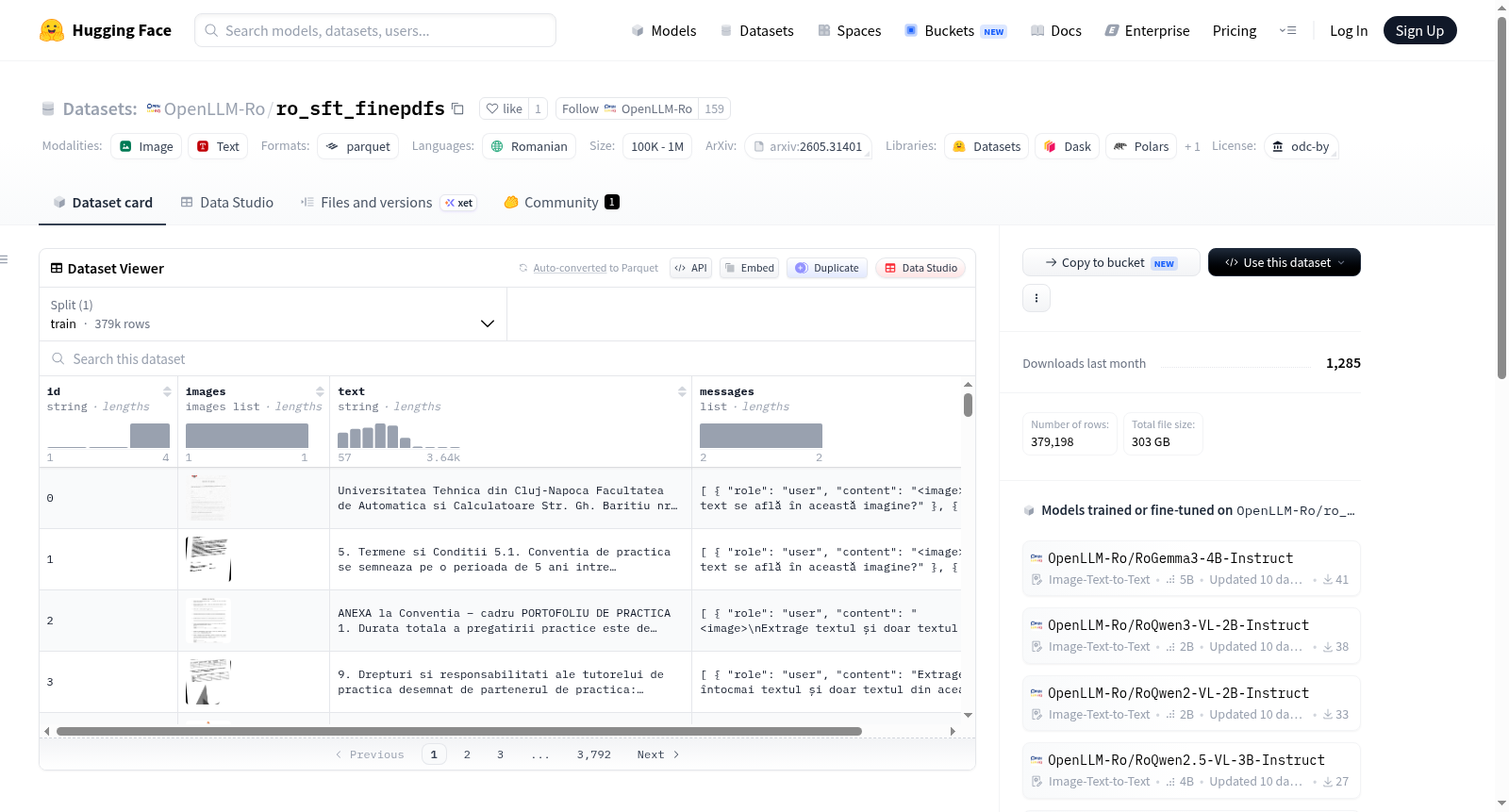Switch to Data Studio tab
The image size is (1509, 812).
227,202
